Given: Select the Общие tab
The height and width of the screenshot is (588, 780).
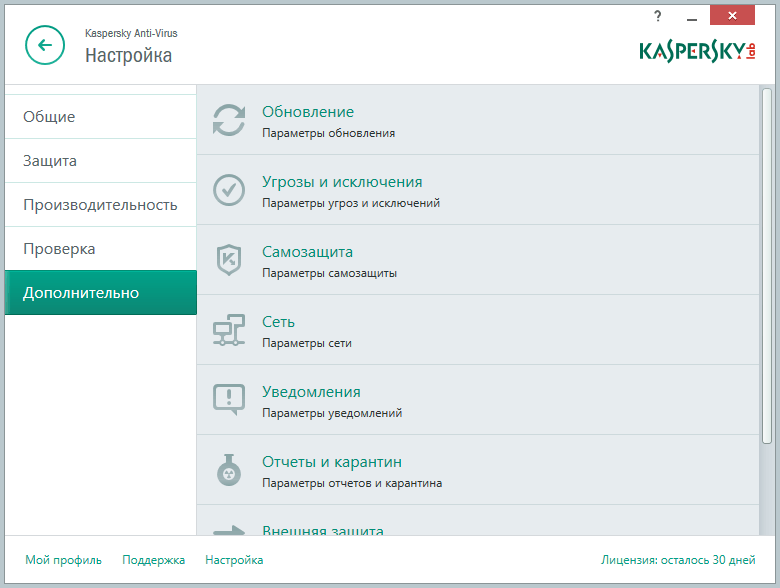Looking at the screenshot, I should [100, 116].
